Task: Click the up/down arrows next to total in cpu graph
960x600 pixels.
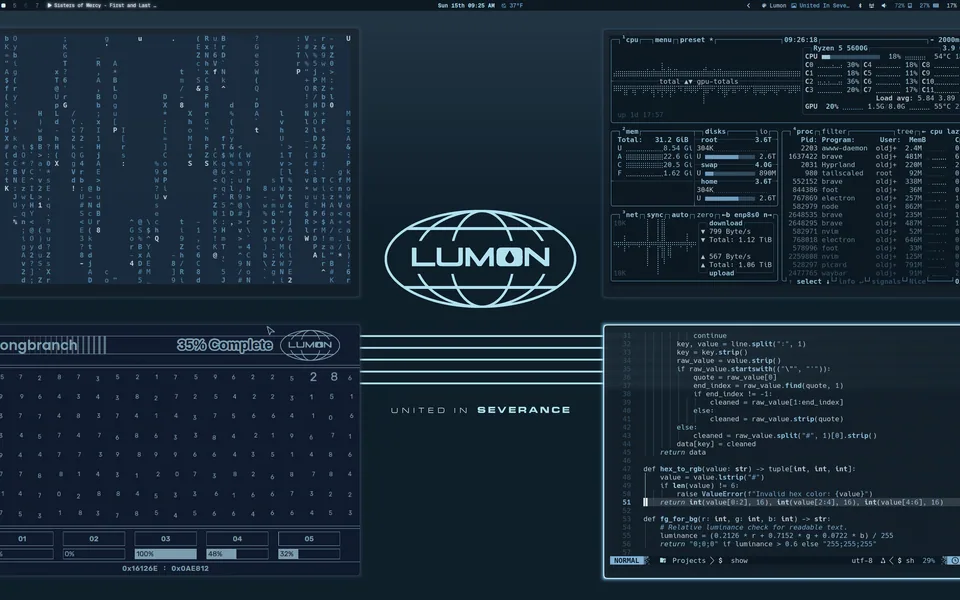Action: coord(688,81)
